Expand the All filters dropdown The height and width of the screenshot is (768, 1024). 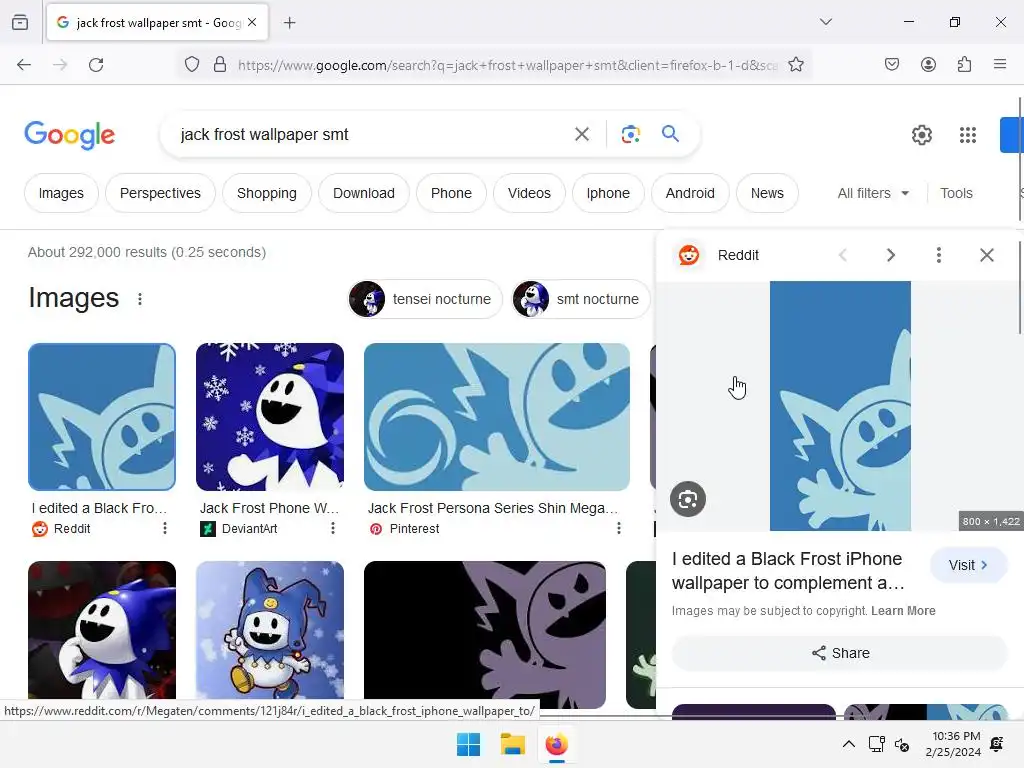click(873, 193)
